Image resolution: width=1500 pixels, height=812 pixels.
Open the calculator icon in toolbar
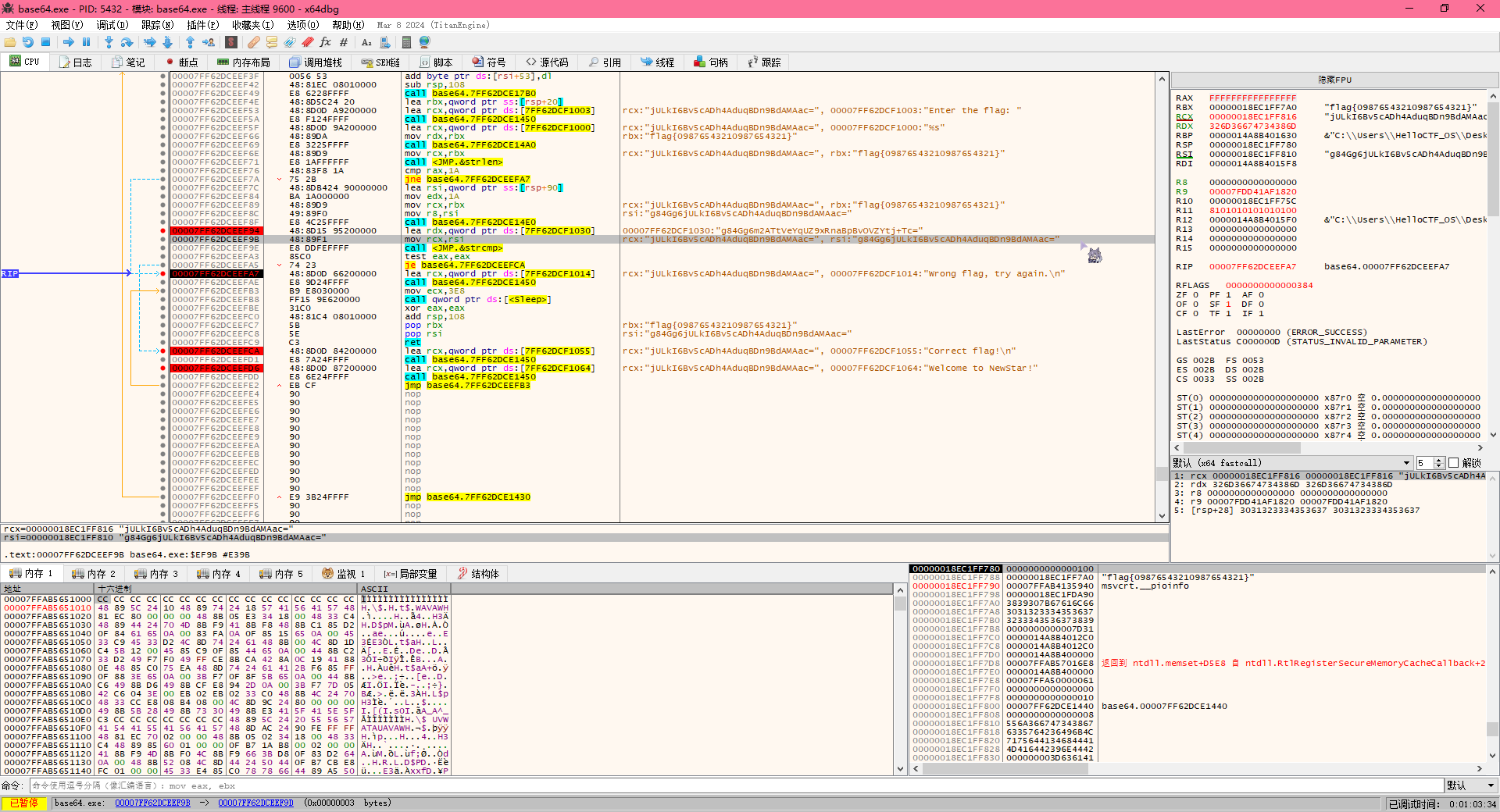click(x=406, y=42)
